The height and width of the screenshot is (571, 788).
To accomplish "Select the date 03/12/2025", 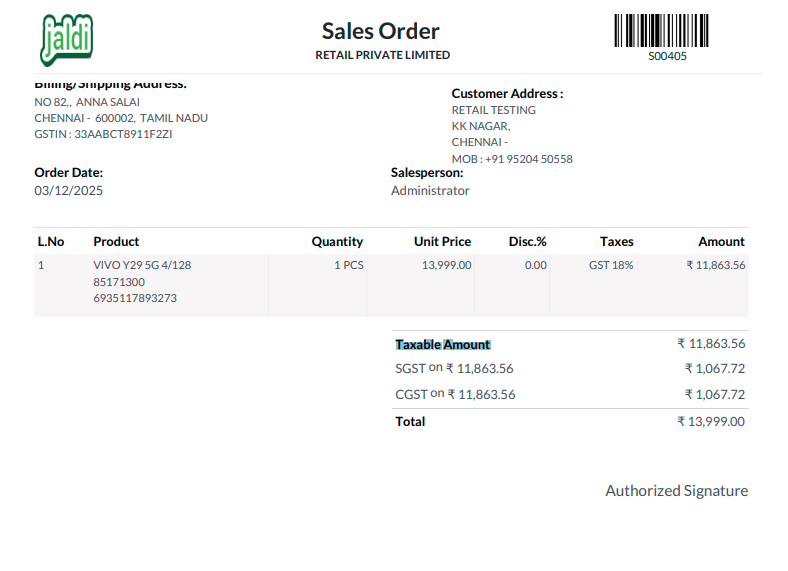I will [x=68, y=191].
